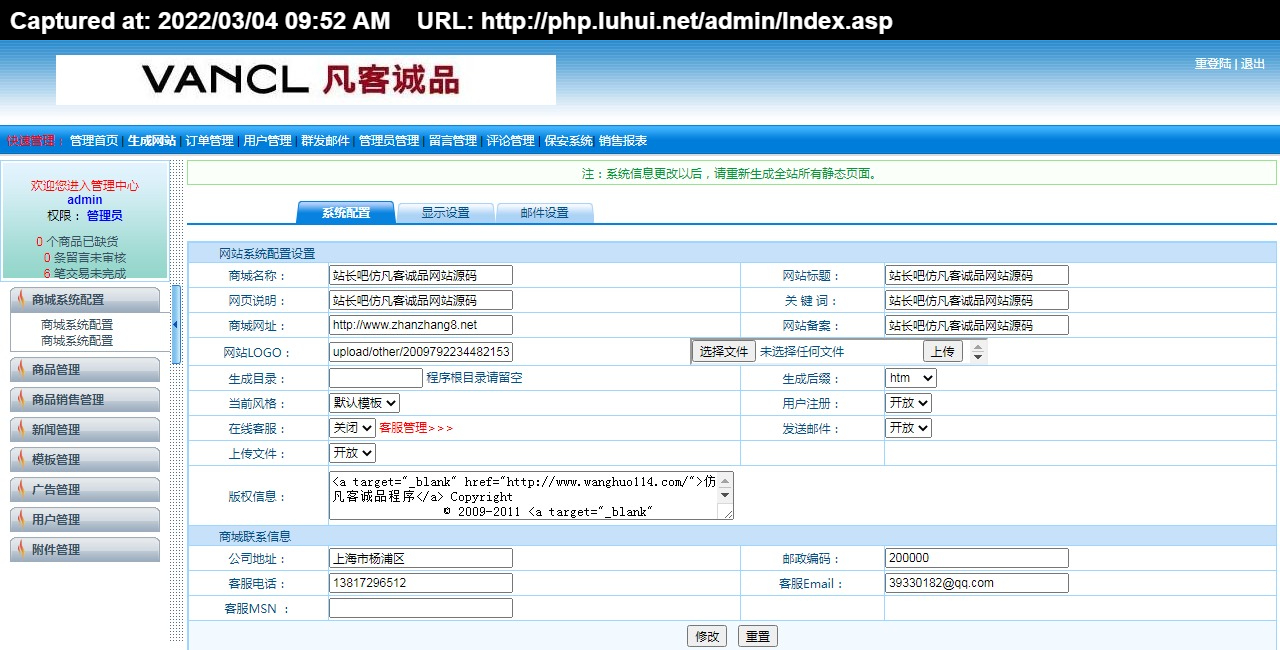Open the 生成后缀 htm dropdown

pos(911,378)
